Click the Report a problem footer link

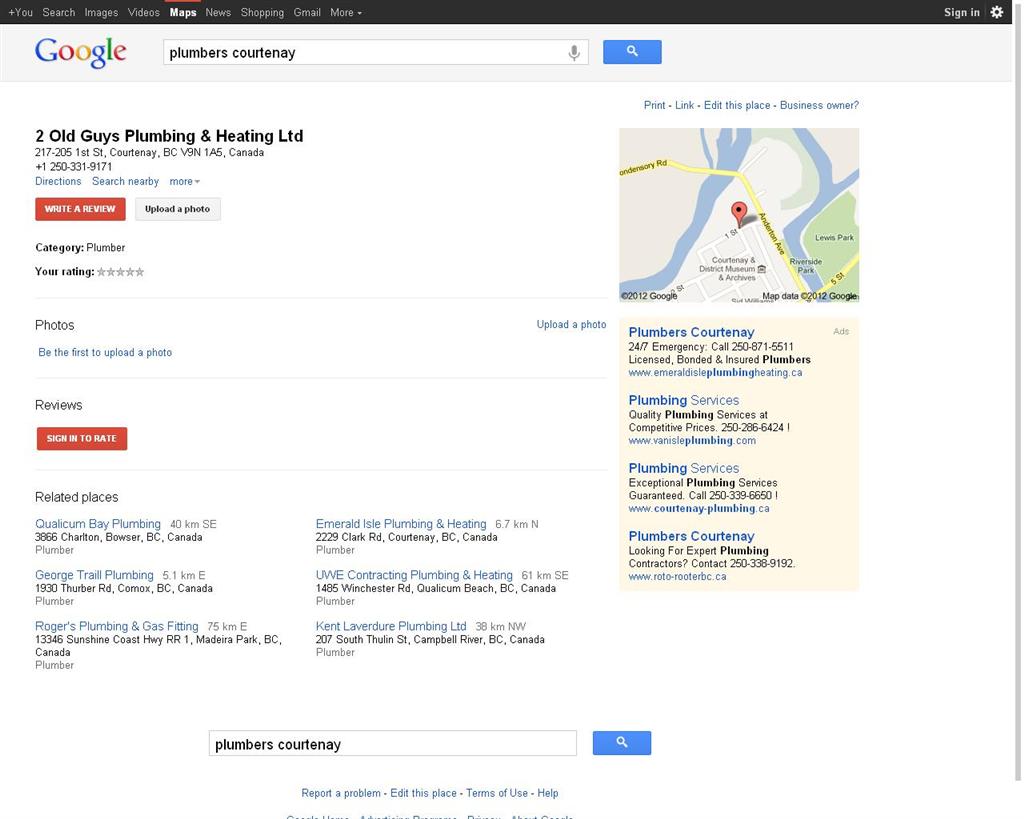pyautogui.click(x=341, y=793)
